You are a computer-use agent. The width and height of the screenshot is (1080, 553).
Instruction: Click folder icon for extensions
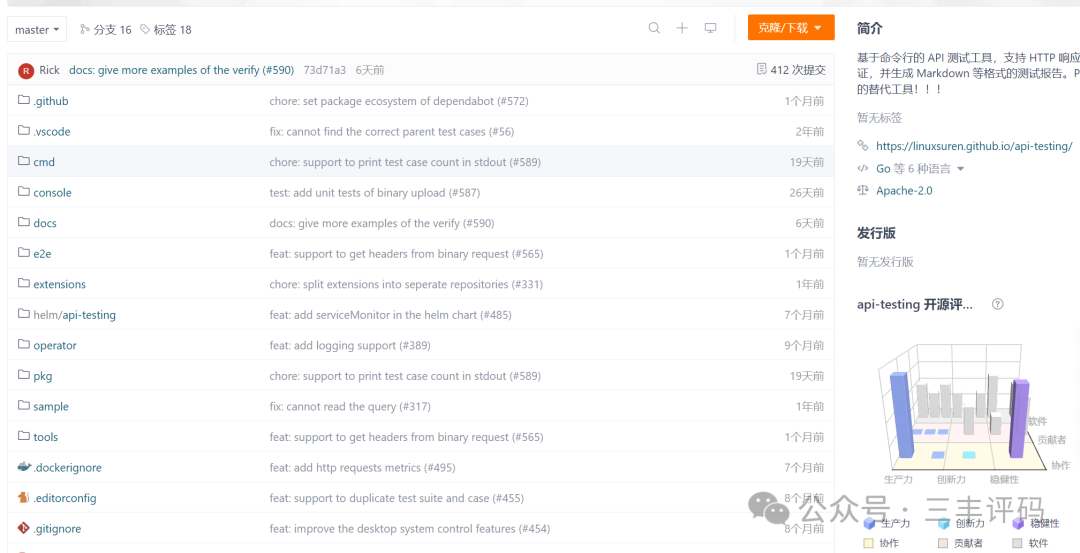tap(24, 283)
